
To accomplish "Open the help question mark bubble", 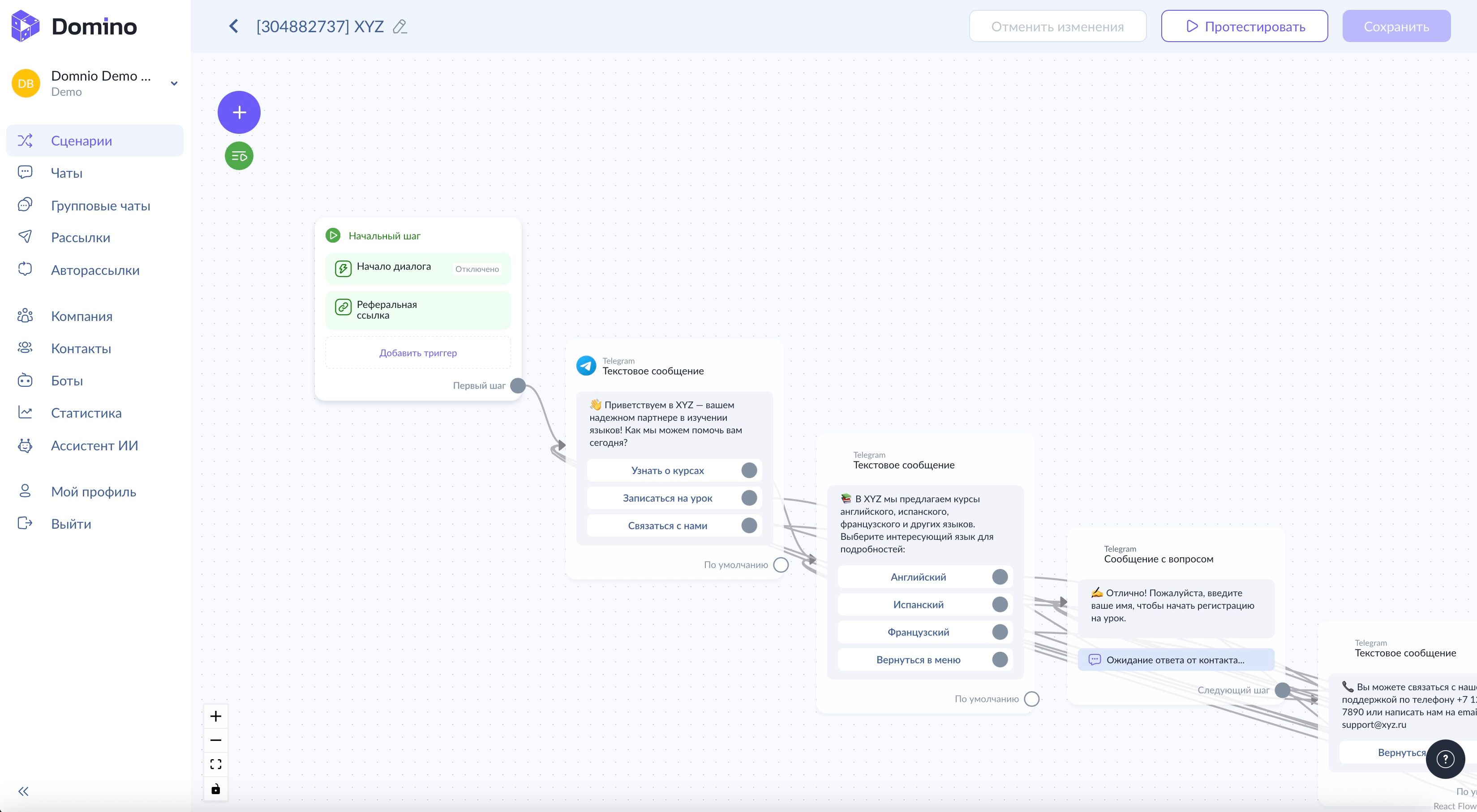I will [1445, 759].
